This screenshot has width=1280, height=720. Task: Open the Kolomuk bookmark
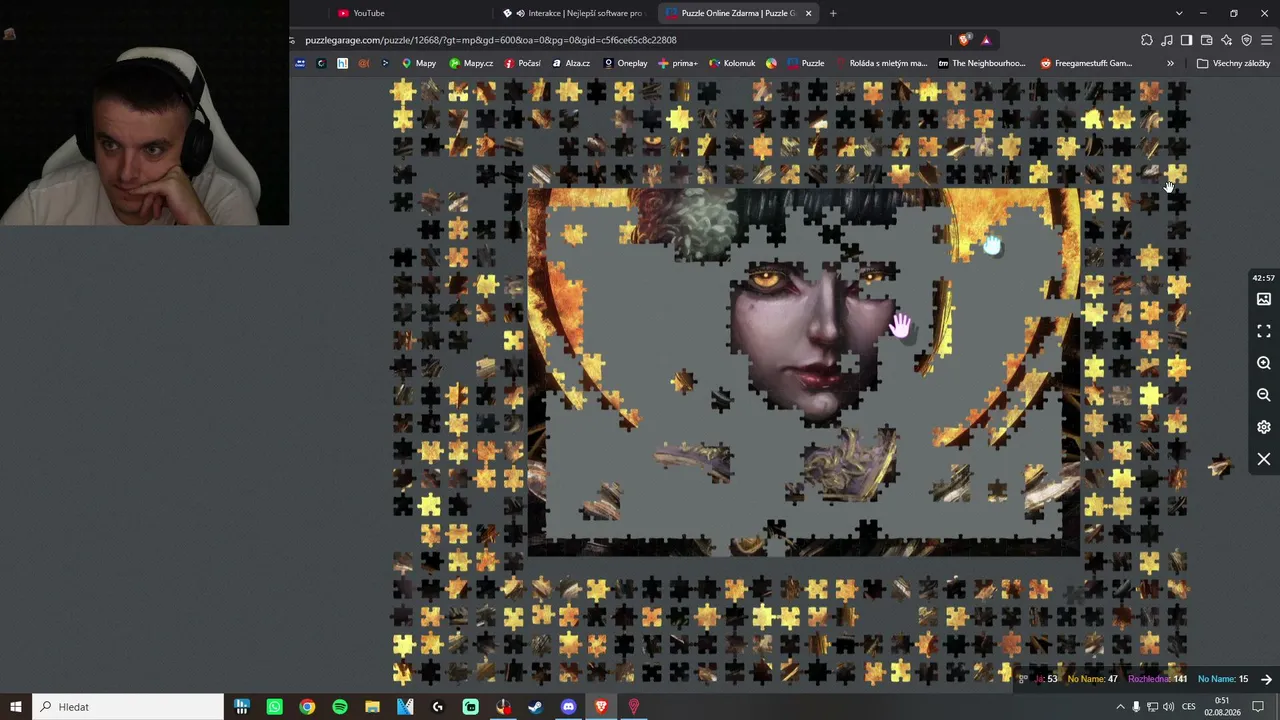coord(732,63)
